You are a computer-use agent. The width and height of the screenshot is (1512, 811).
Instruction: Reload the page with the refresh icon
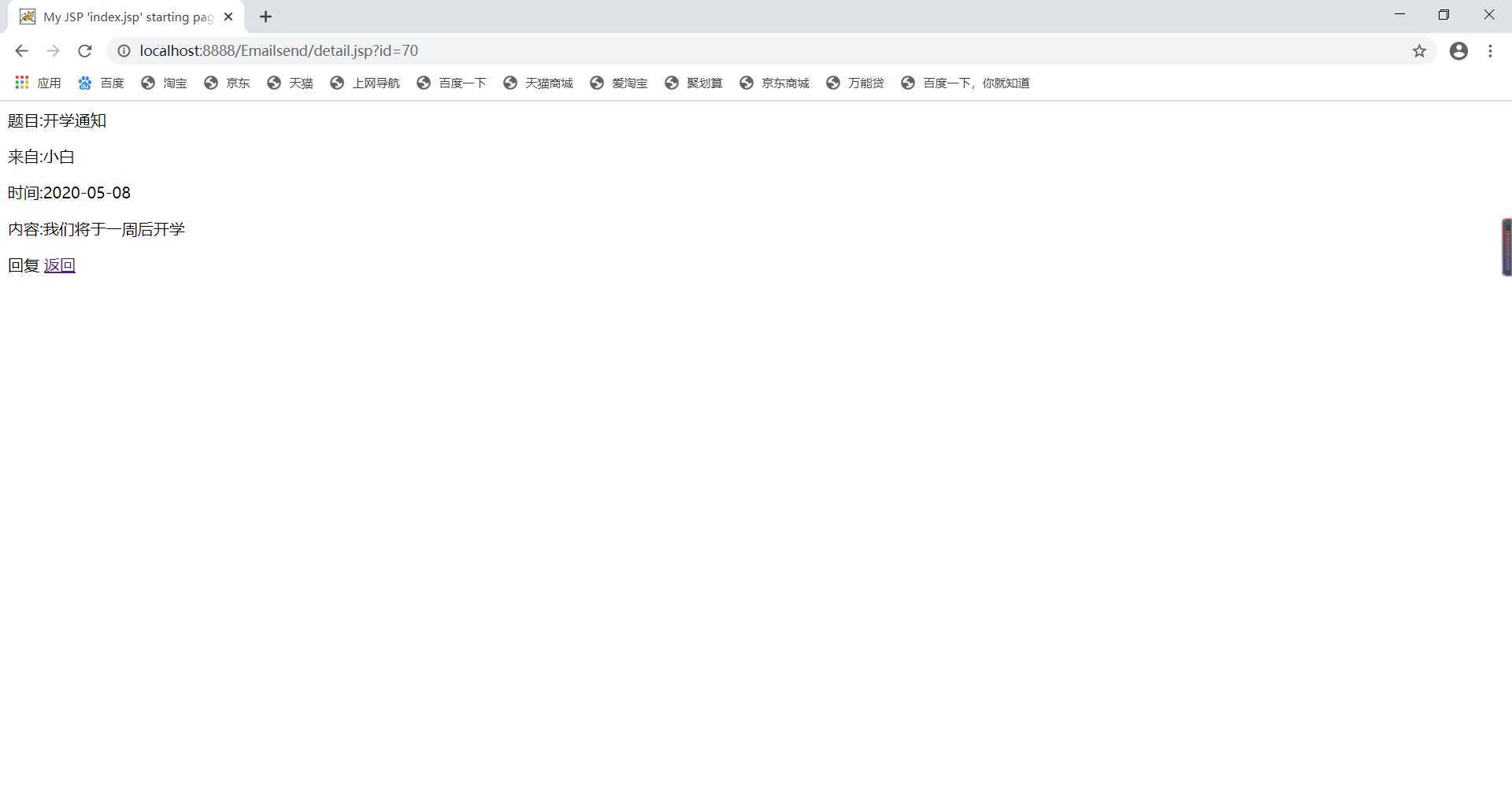[x=84, y=51]
